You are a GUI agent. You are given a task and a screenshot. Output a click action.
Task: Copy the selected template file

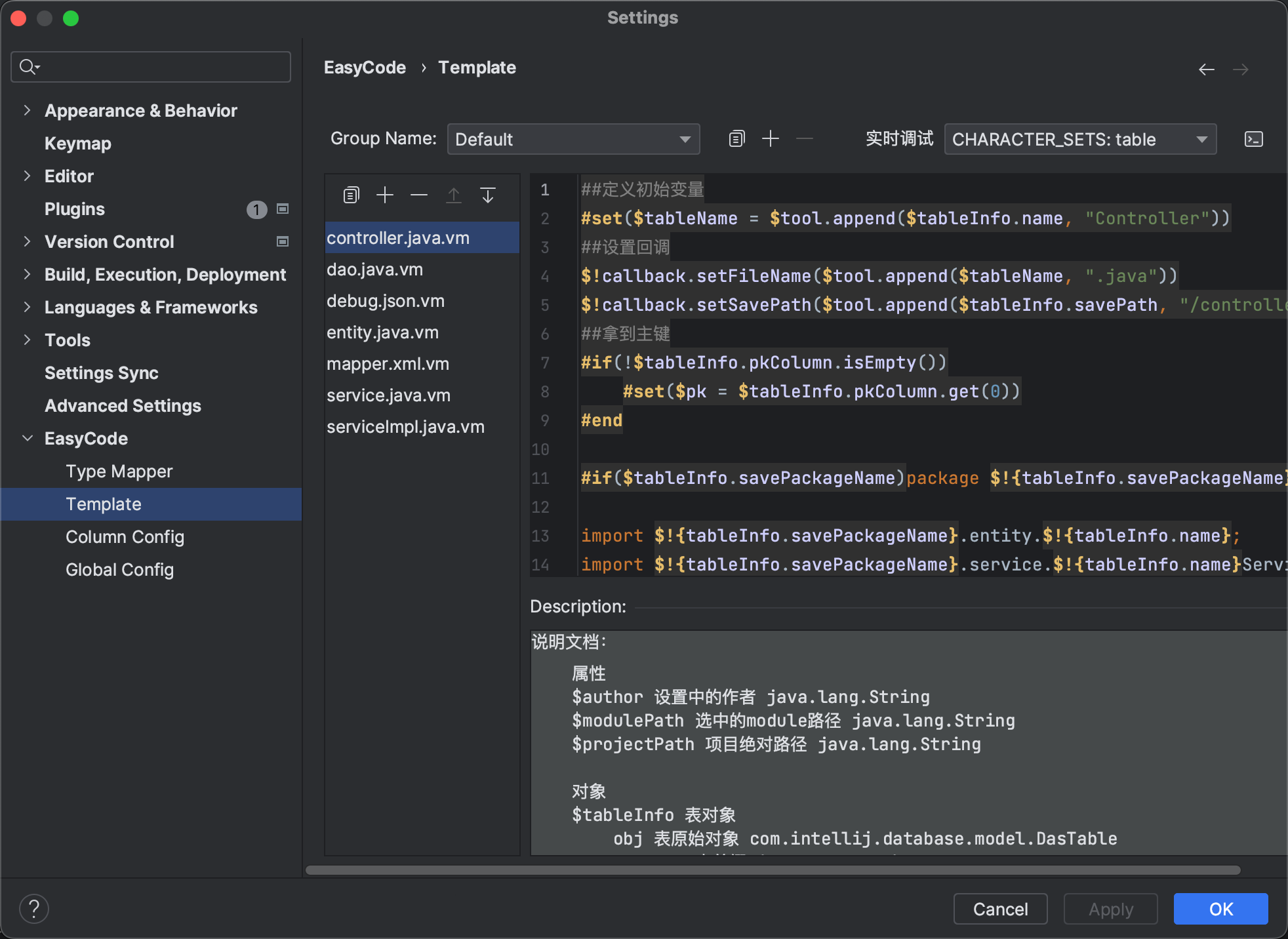click(x=352, y=195)
